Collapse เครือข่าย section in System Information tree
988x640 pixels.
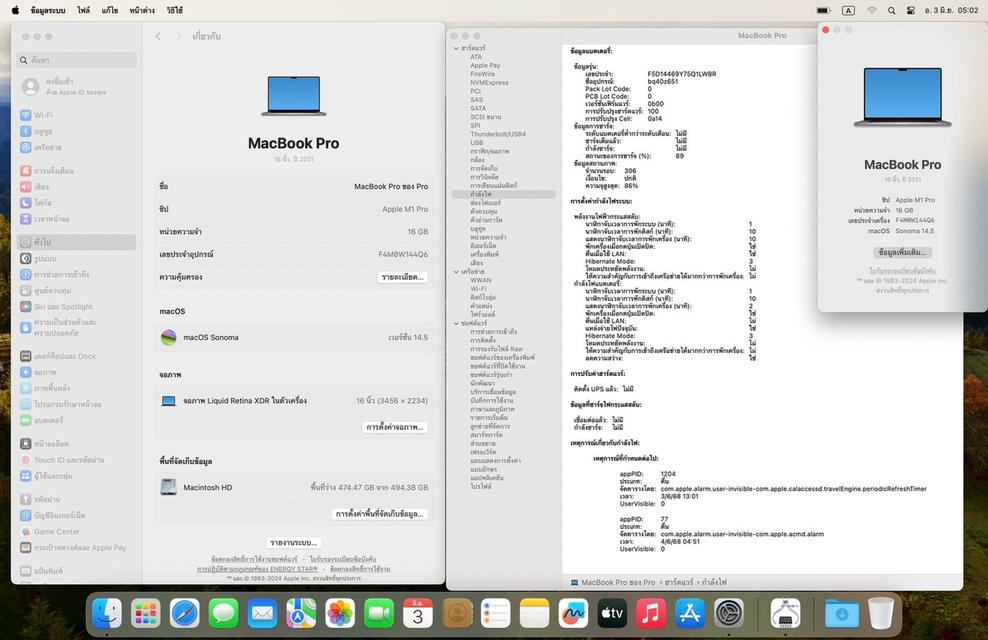tap(456, 271)
